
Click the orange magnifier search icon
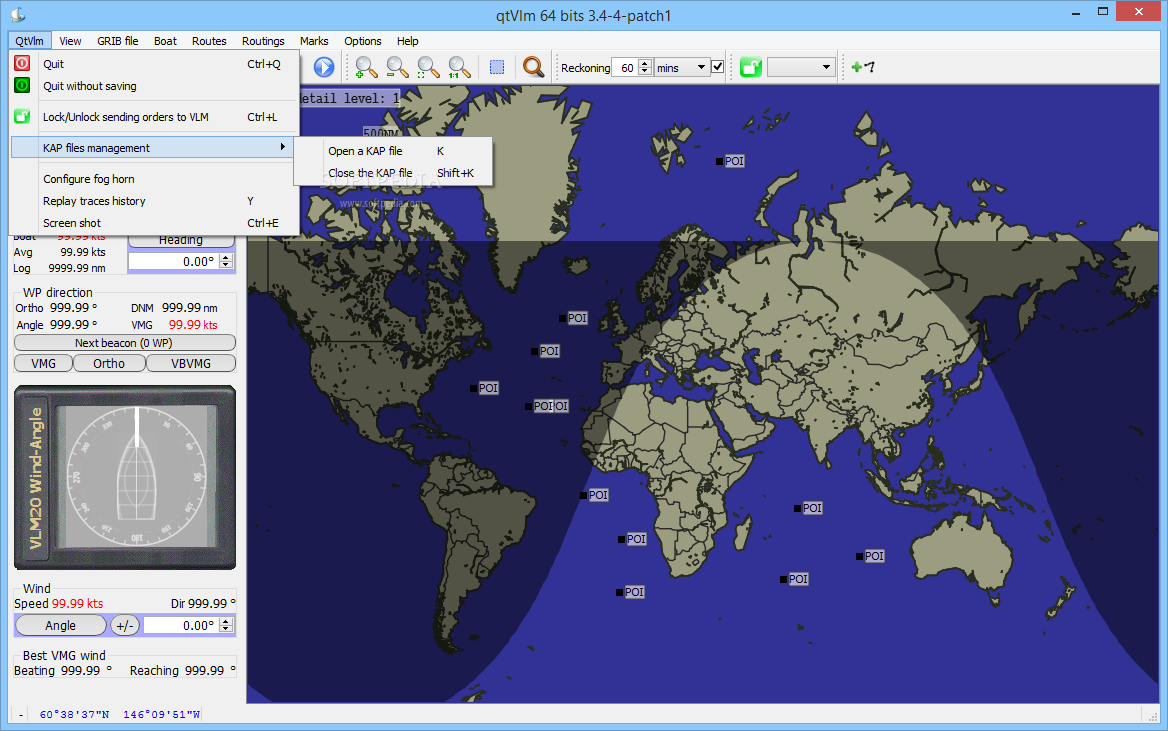[533, 67]
